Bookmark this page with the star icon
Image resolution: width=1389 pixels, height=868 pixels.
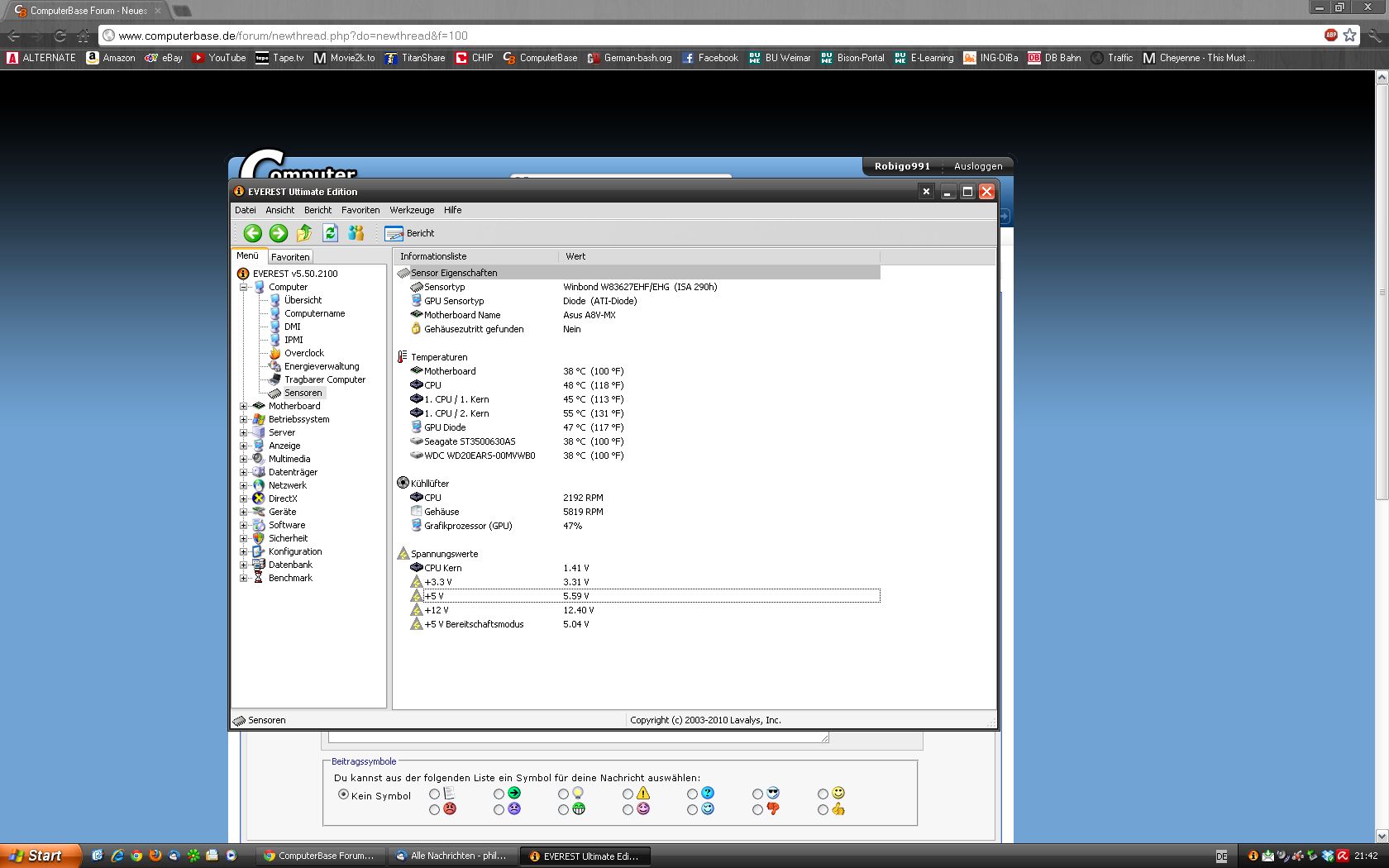pyautogui.click(x=1350, y=35)
